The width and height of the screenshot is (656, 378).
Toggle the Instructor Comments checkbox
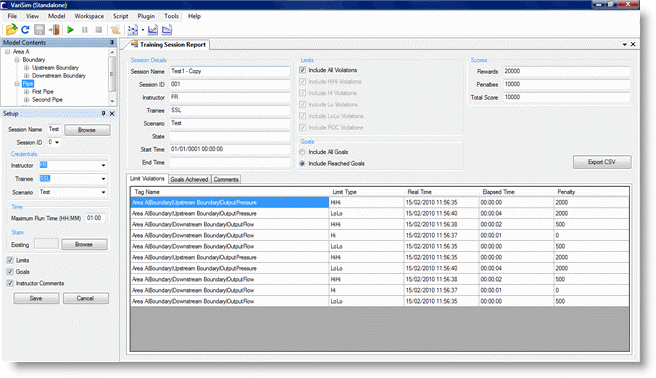coord(10,283)
